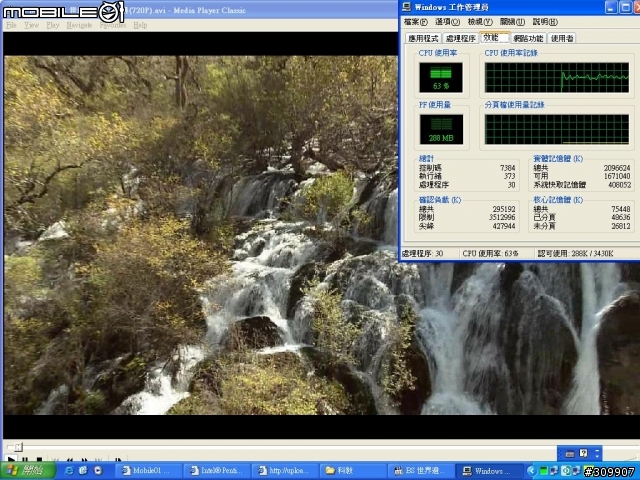Viewport: 640px width, 480px height.
Task: Click the video playback area
Action: pyautogui.click(x=200, y=235)
